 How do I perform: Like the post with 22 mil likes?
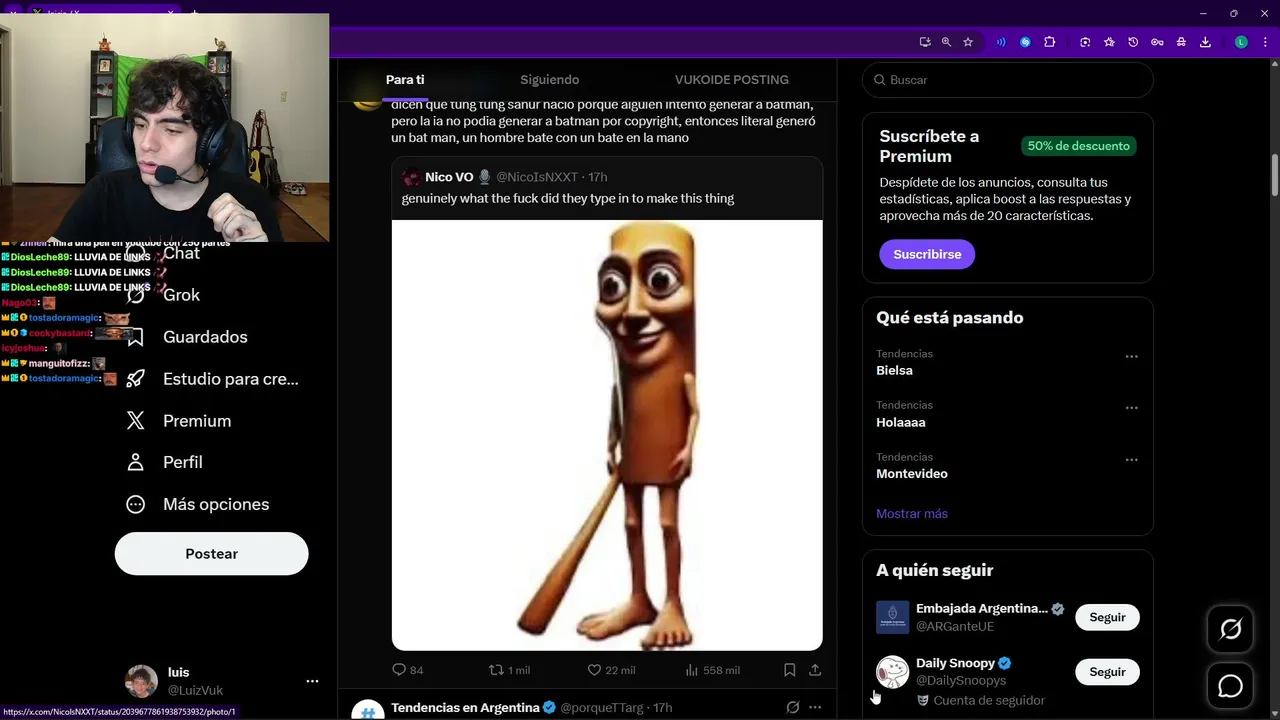click(x=594, y=670)
